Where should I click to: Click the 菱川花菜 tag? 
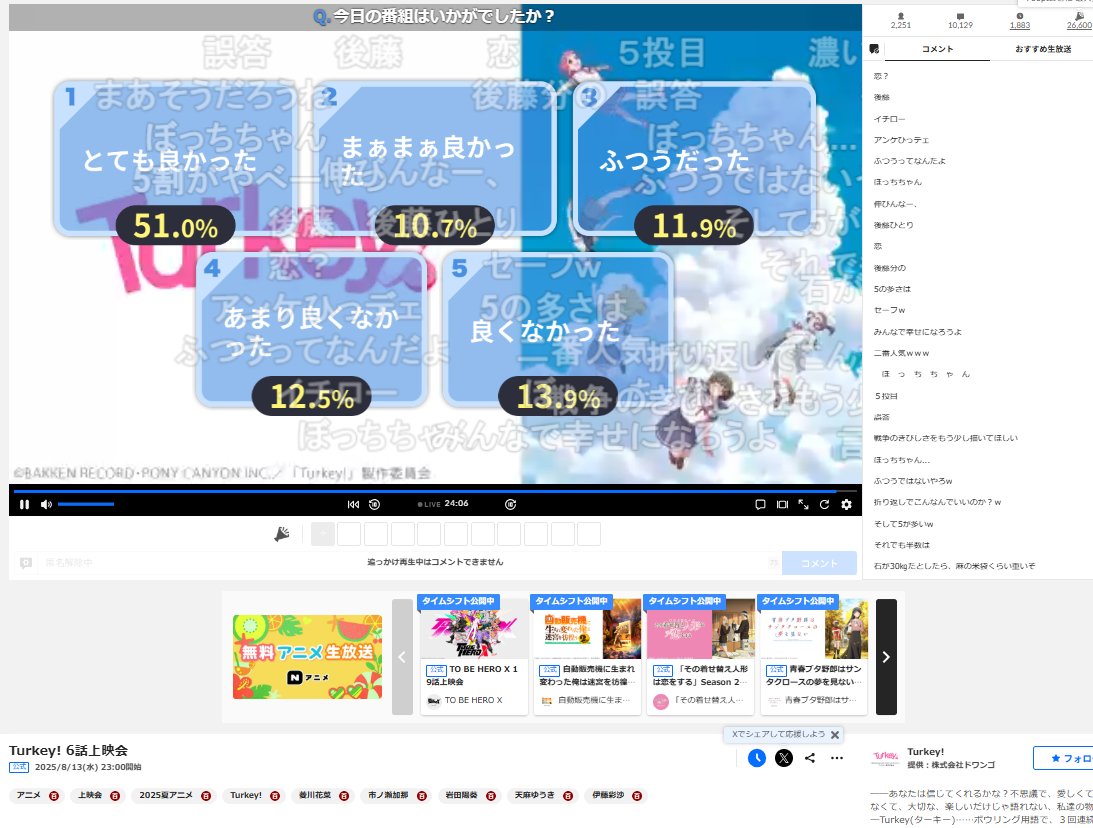(315, 795)
